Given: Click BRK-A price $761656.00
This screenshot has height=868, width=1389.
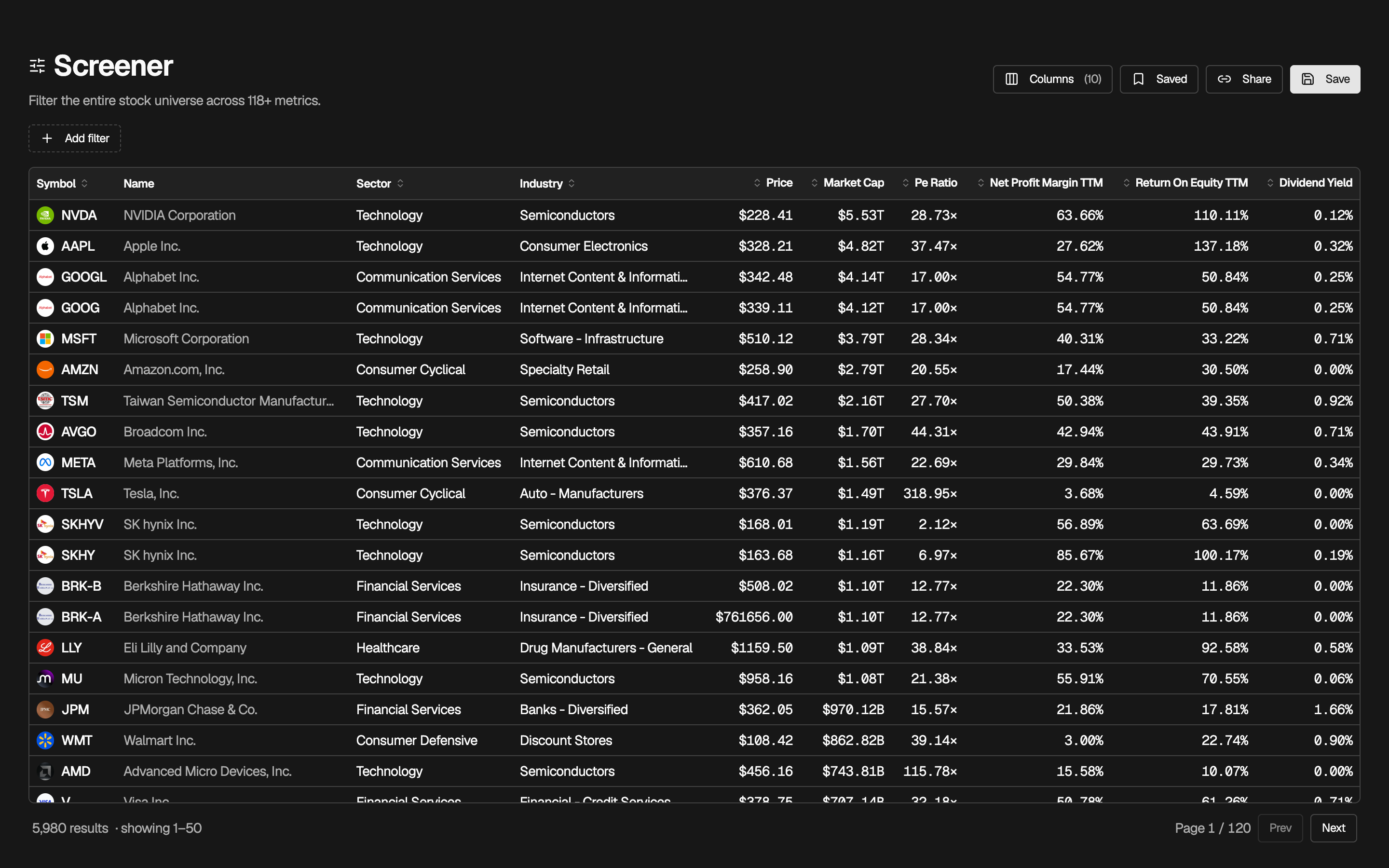Looking at the screenshot, I should click(x=754, y=617).
